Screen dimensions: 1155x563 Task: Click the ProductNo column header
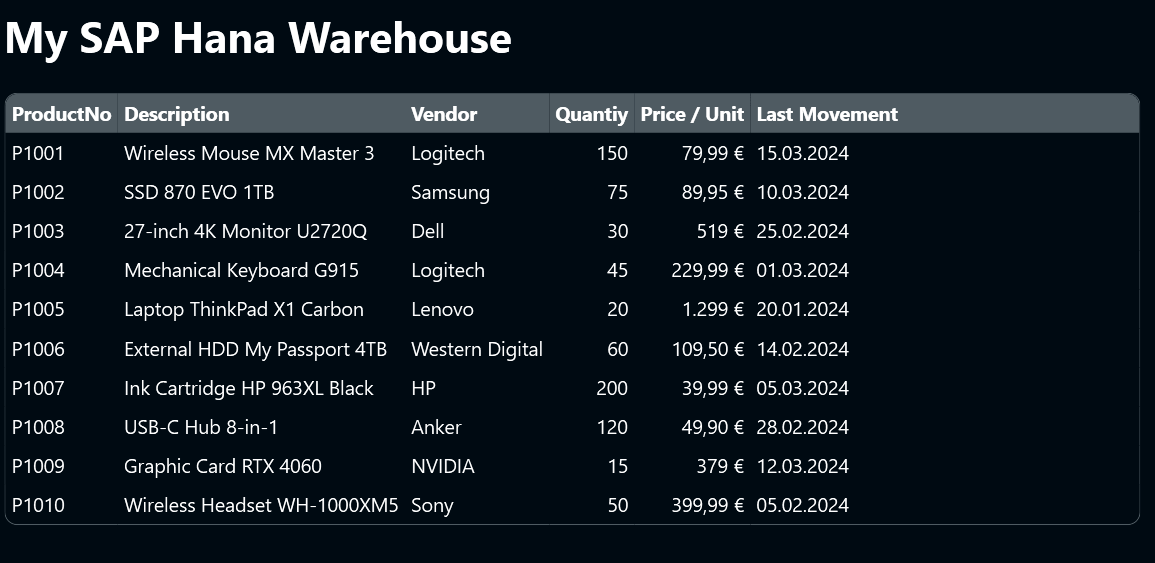[x=61, y=115]
